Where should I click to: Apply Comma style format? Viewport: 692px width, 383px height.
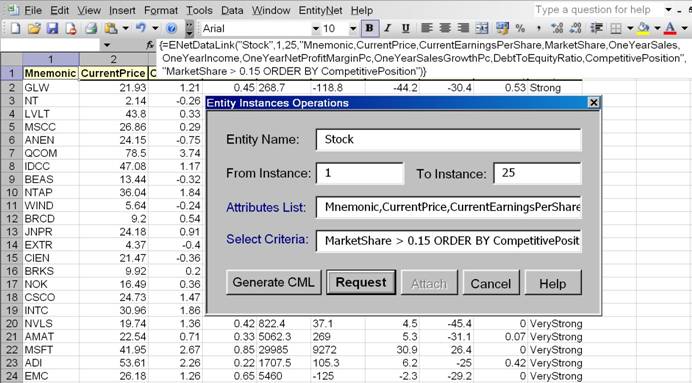[539, 29]
